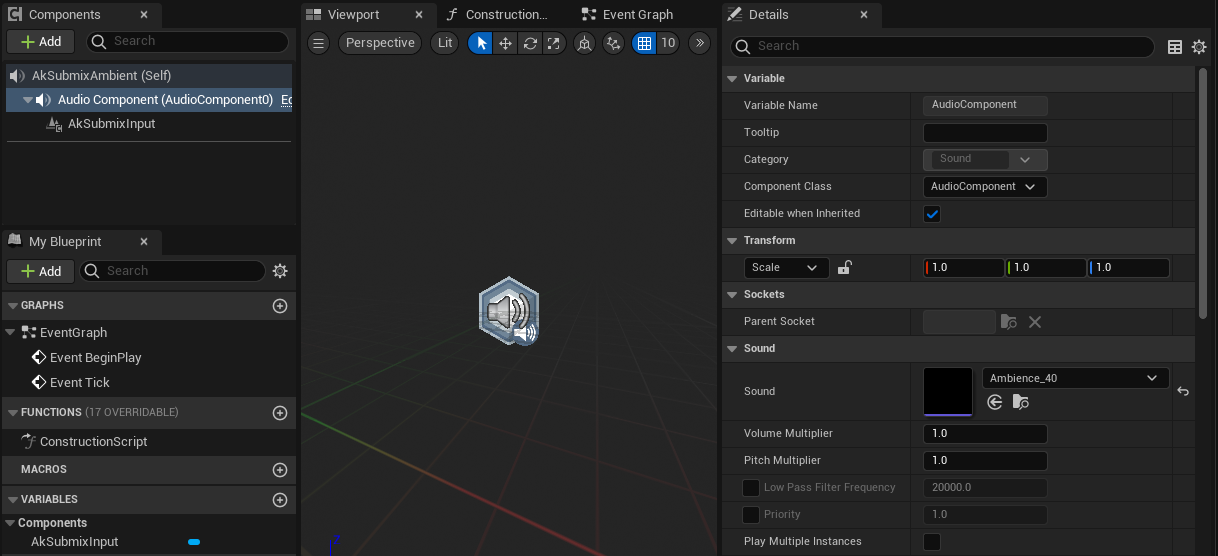Image resolution: width=1218 pixels, height=556 pixels.
Task: Collapse the Transform section in Details
Action: 731,241
